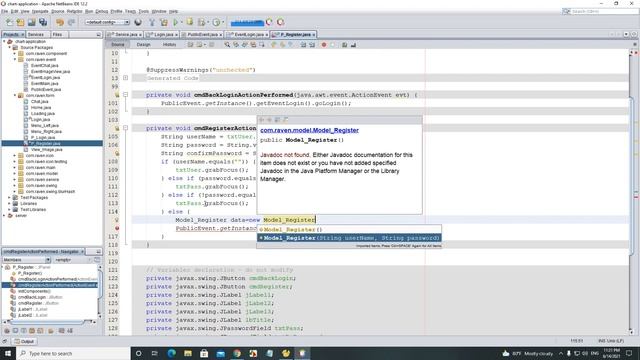Open File Explorer from taskbar
The height and width of the screenshot is (360, 640).
pos(188,353)
